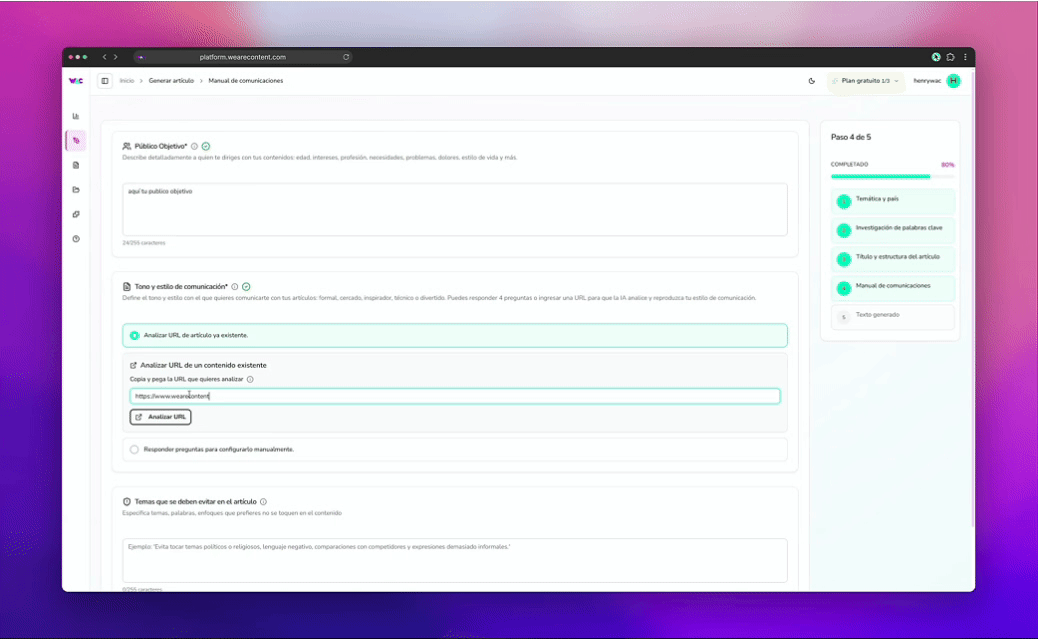Click the 'Inicio' breadcrumb link
1038x640 pixels.
127,81
